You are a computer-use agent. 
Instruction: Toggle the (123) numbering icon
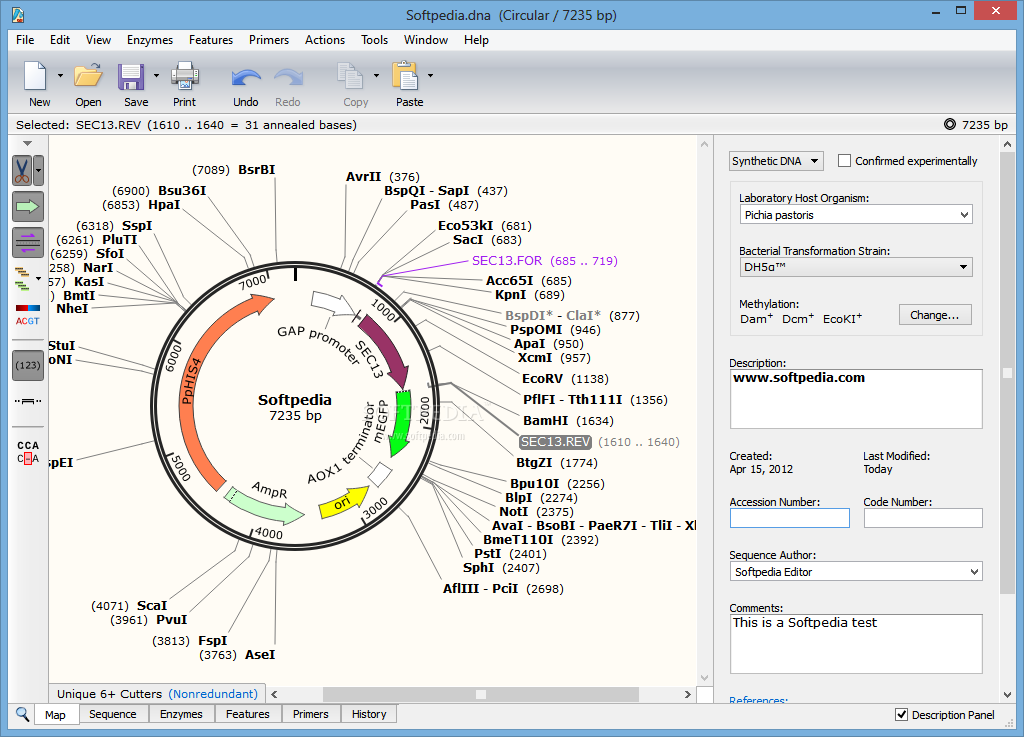27,365
